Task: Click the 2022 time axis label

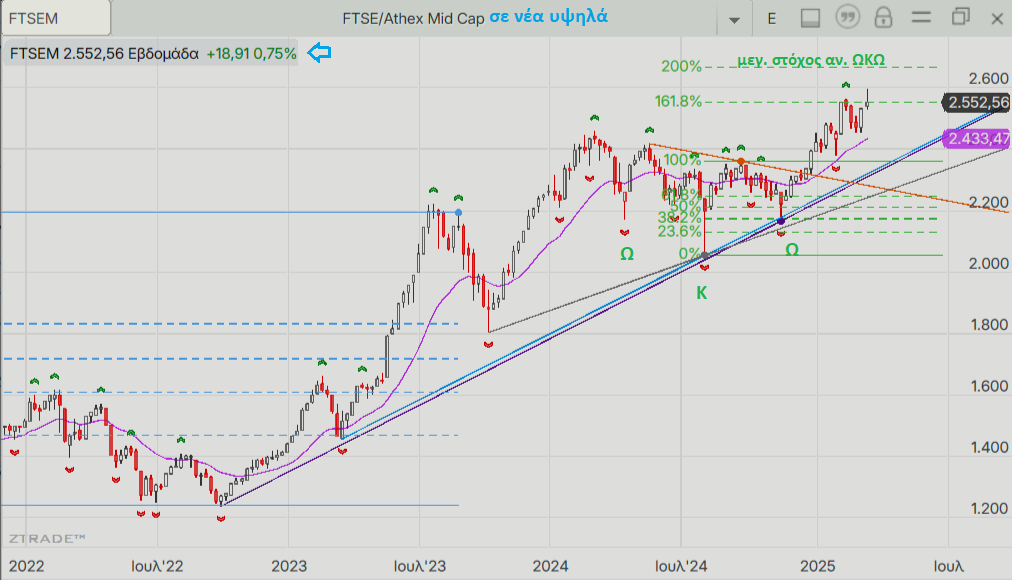Action: 26,566
